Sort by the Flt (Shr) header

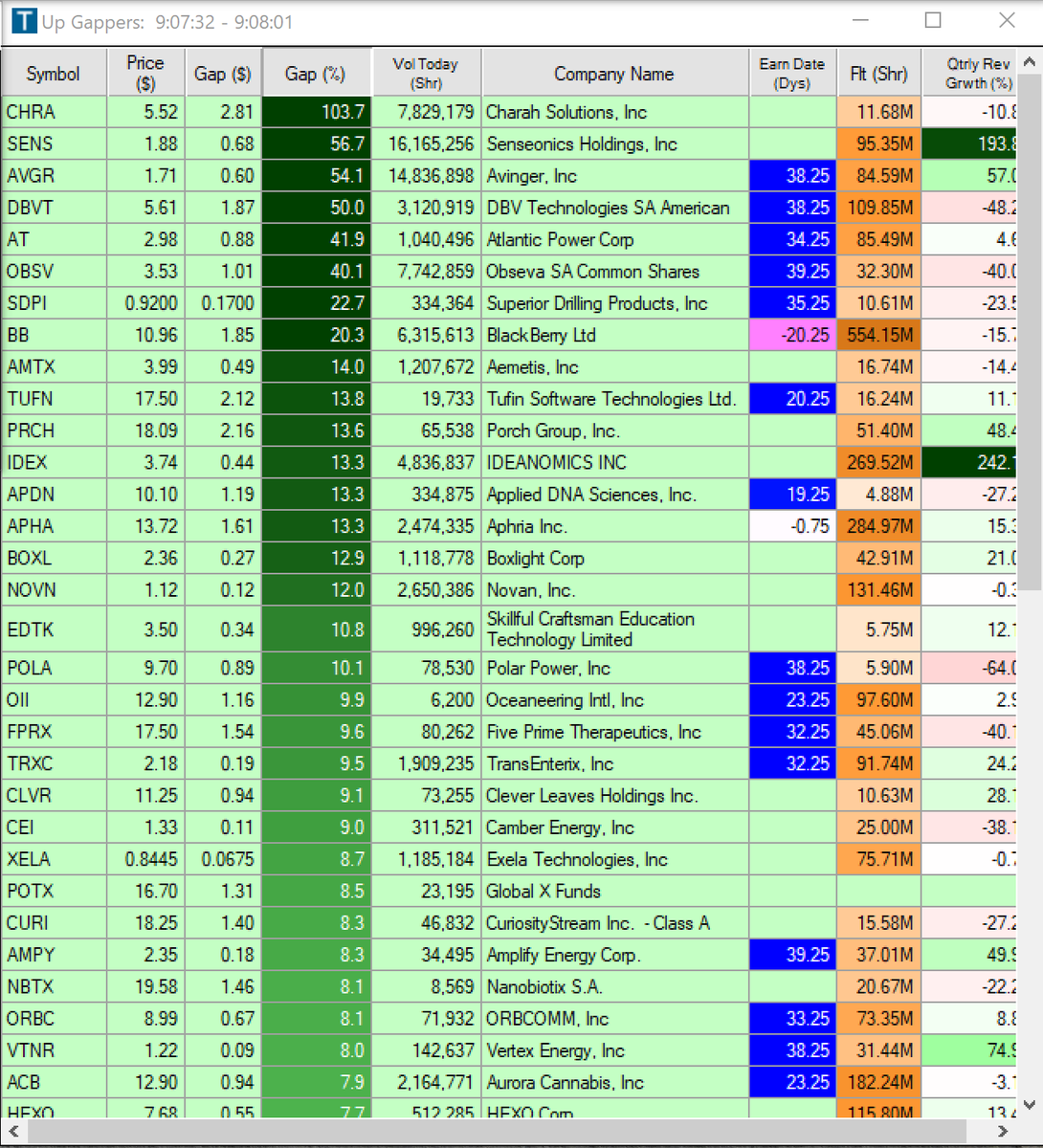[878, 74]
